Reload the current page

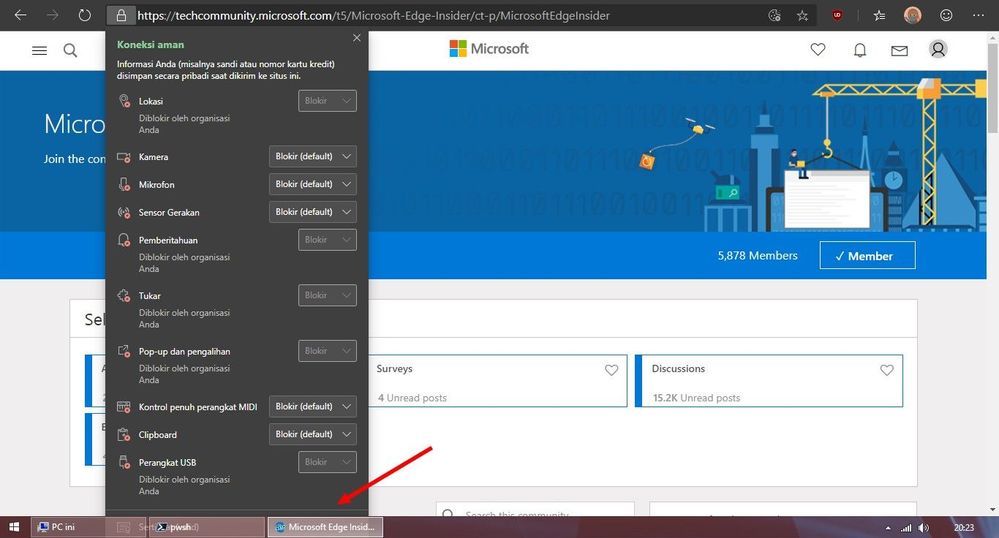click(x=84, y=15)
